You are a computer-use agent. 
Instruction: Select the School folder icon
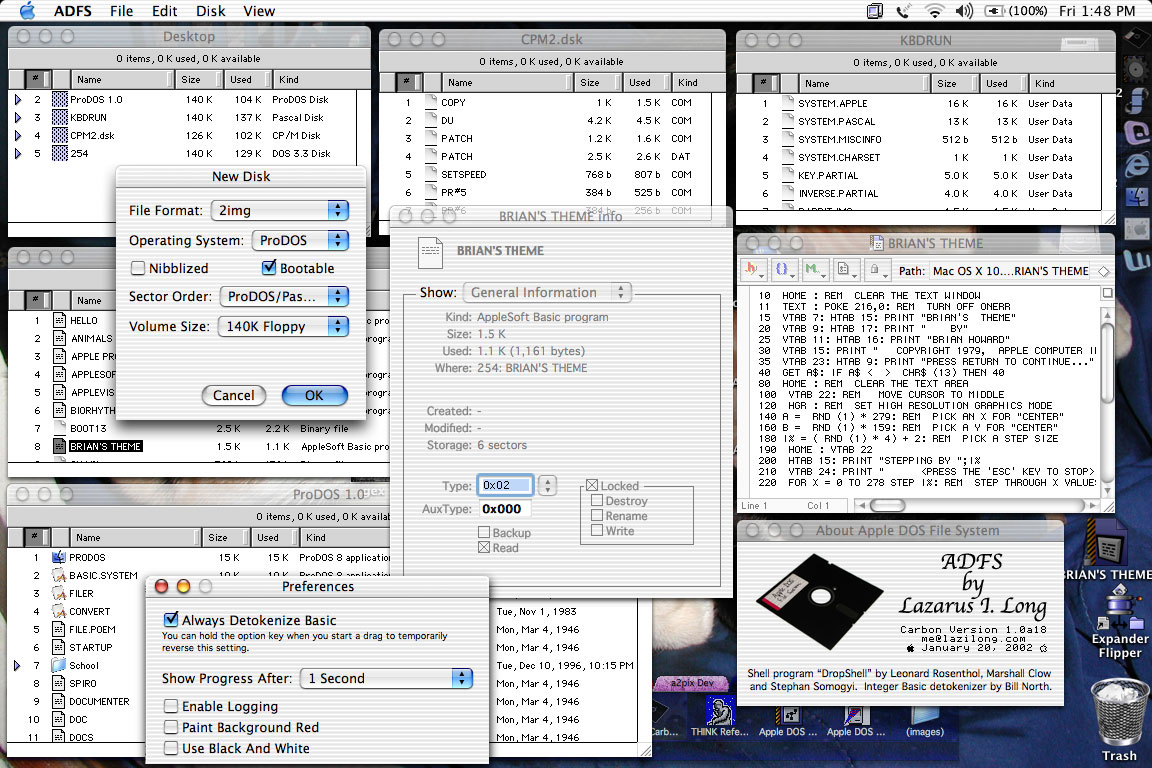(59, 665)
